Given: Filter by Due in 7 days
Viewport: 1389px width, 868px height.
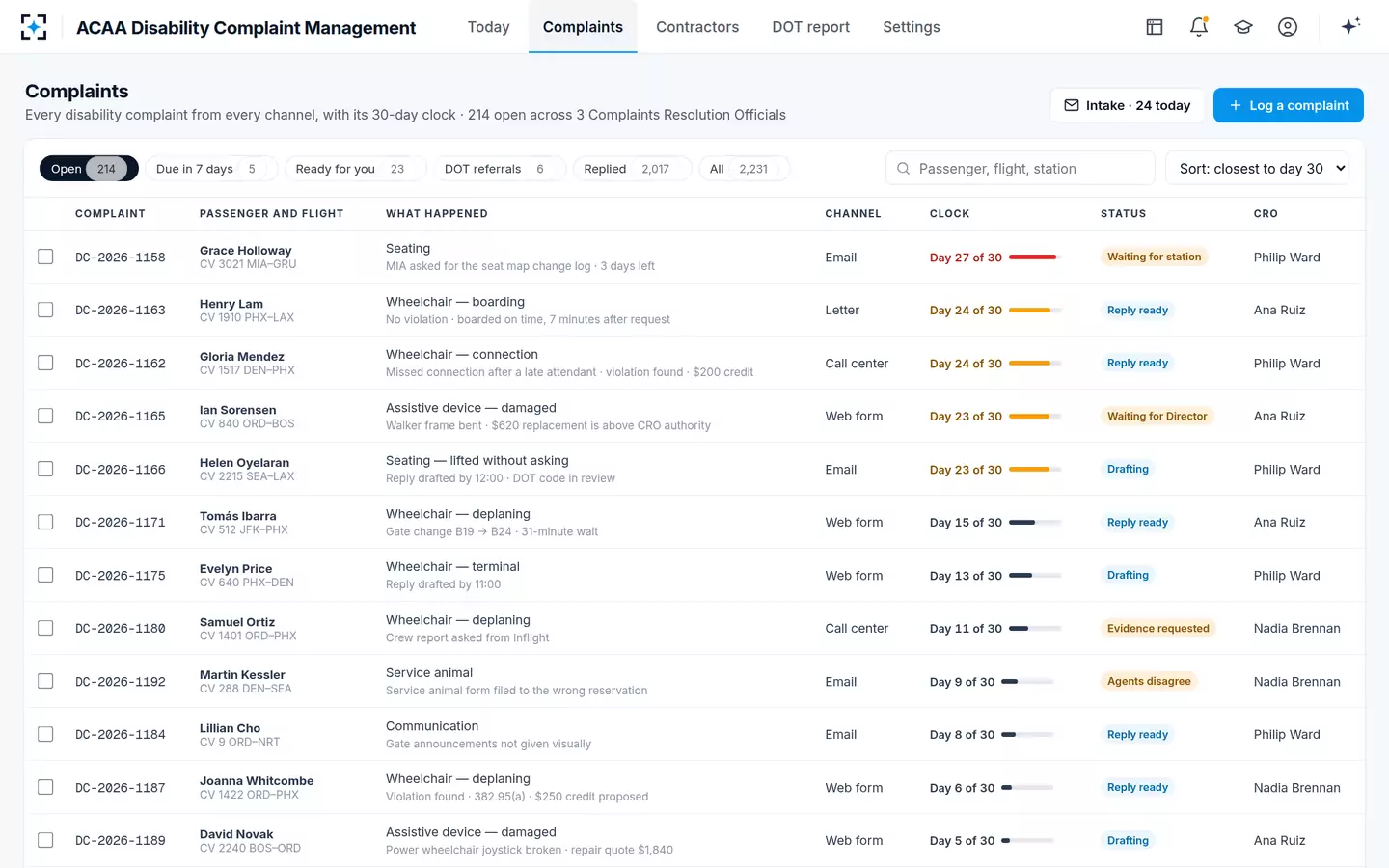Looking at the screenshot, I should [211, 169].
